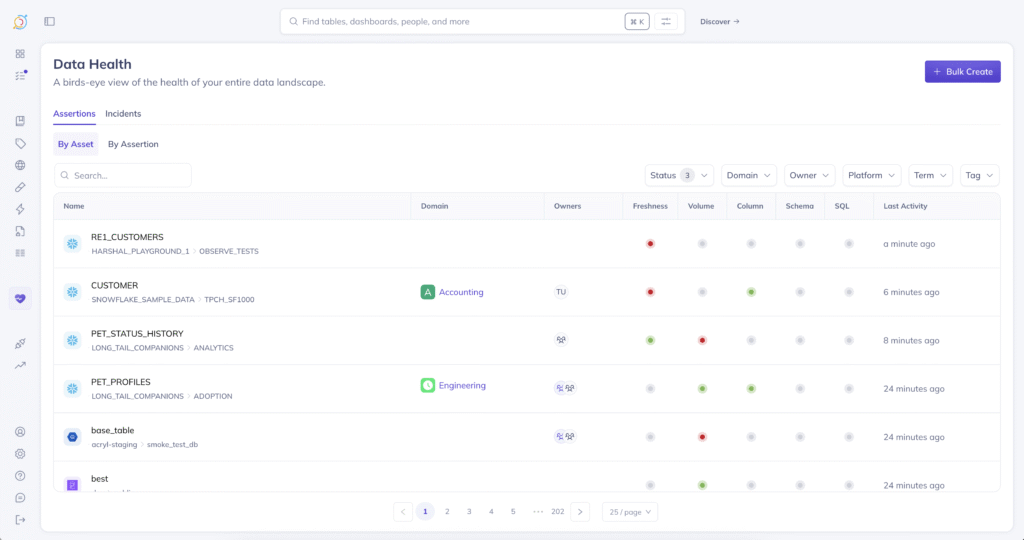
Task: Click the red Freshness status dot for RE1_CUSTOMERS
Action: click(650, 243)
